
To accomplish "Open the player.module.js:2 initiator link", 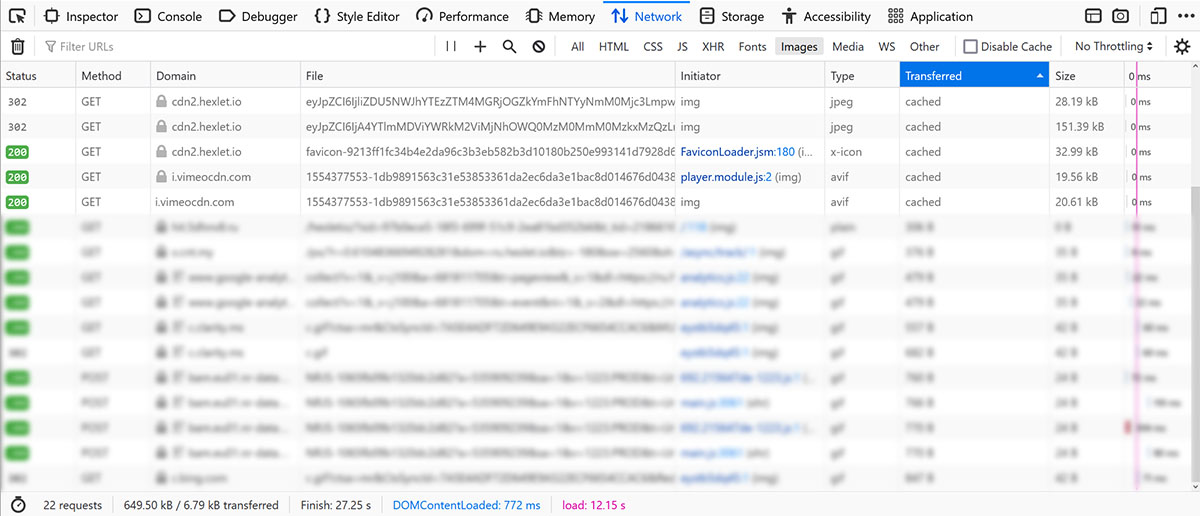I will tap(727, 177).
